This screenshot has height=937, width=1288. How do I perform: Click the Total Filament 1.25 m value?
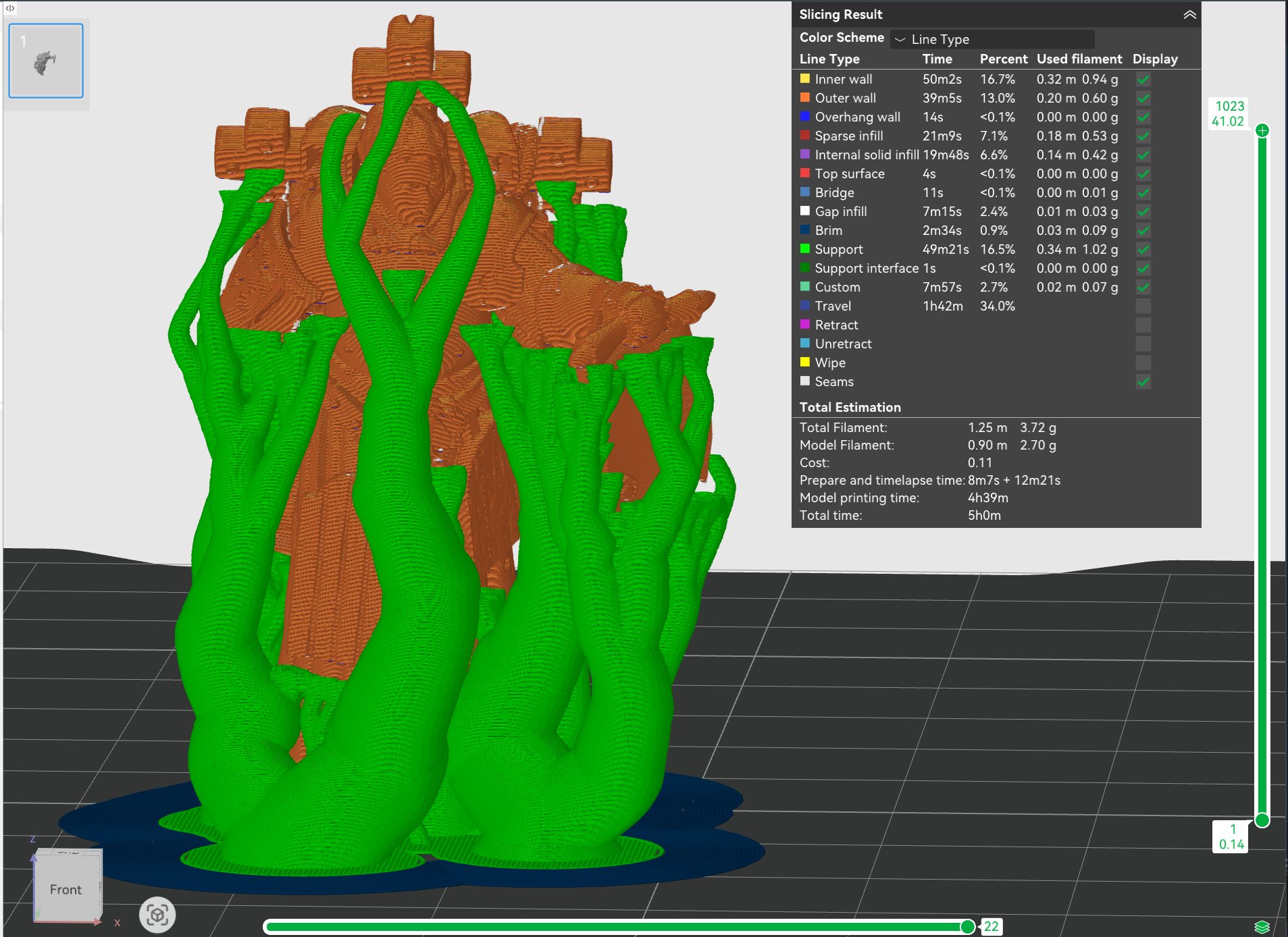tap(987, 428)
